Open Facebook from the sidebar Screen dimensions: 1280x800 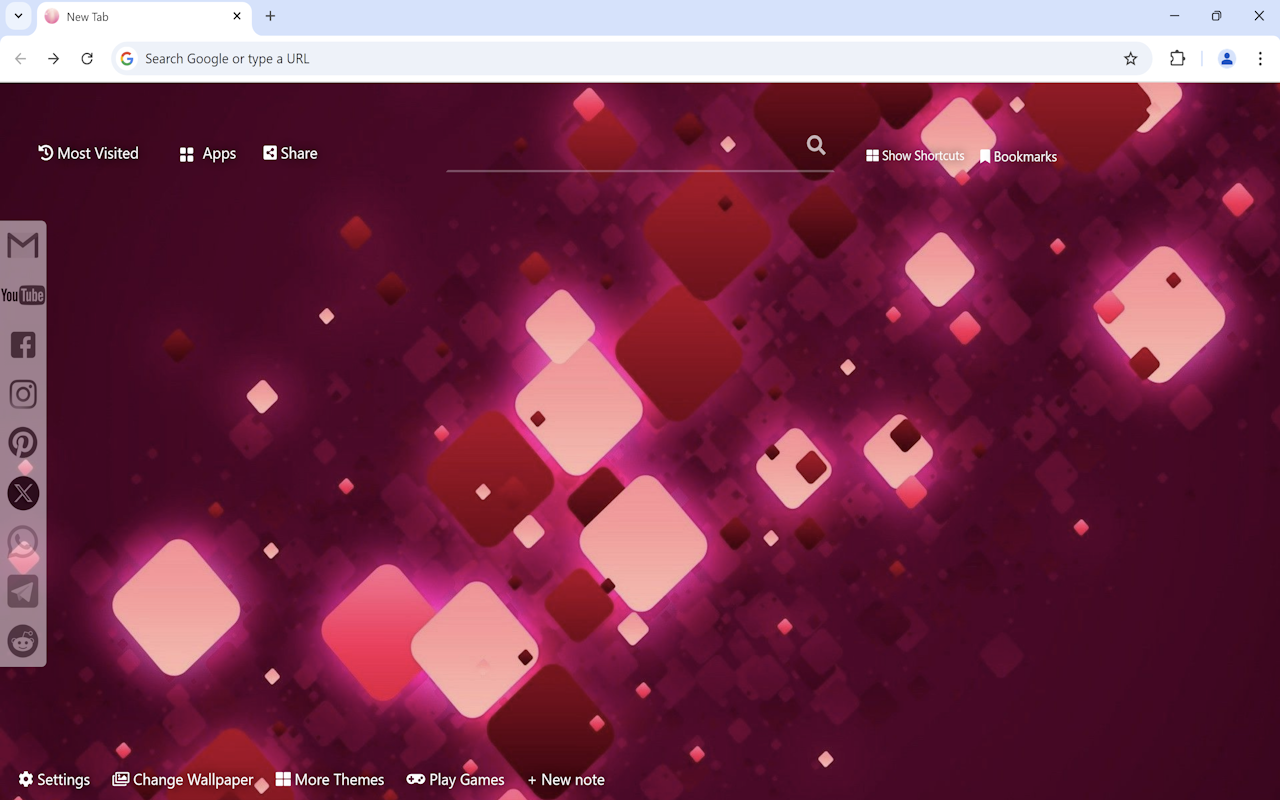[x=23, y=345]
